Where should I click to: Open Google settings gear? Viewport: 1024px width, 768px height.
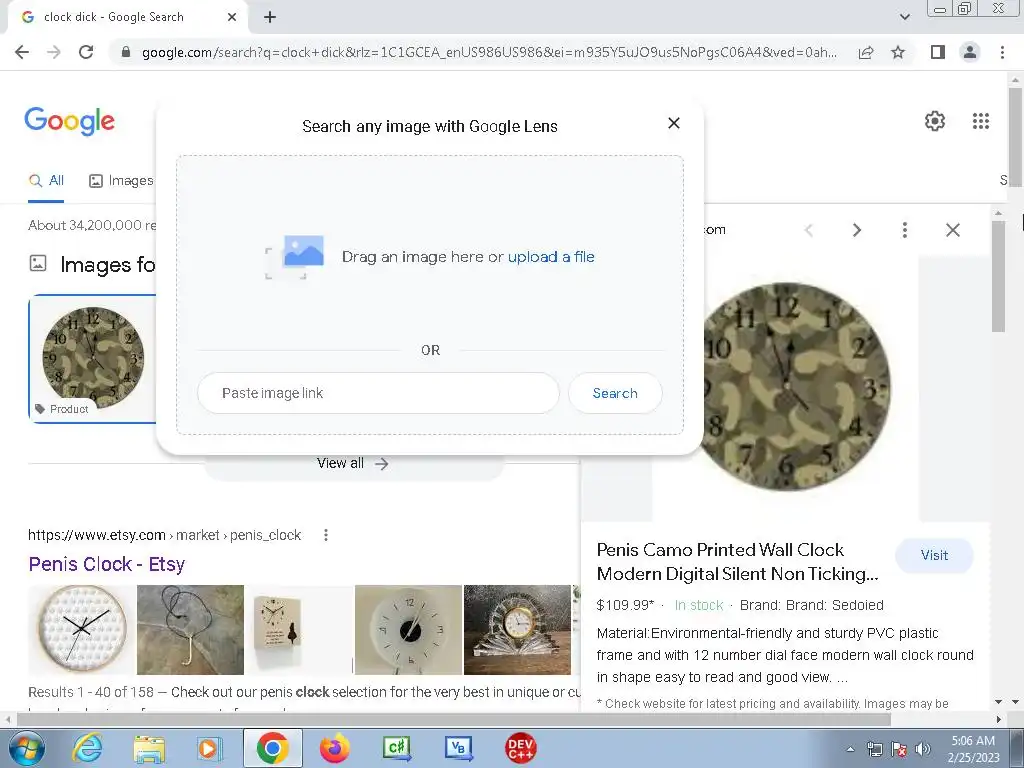coord(935,121)
